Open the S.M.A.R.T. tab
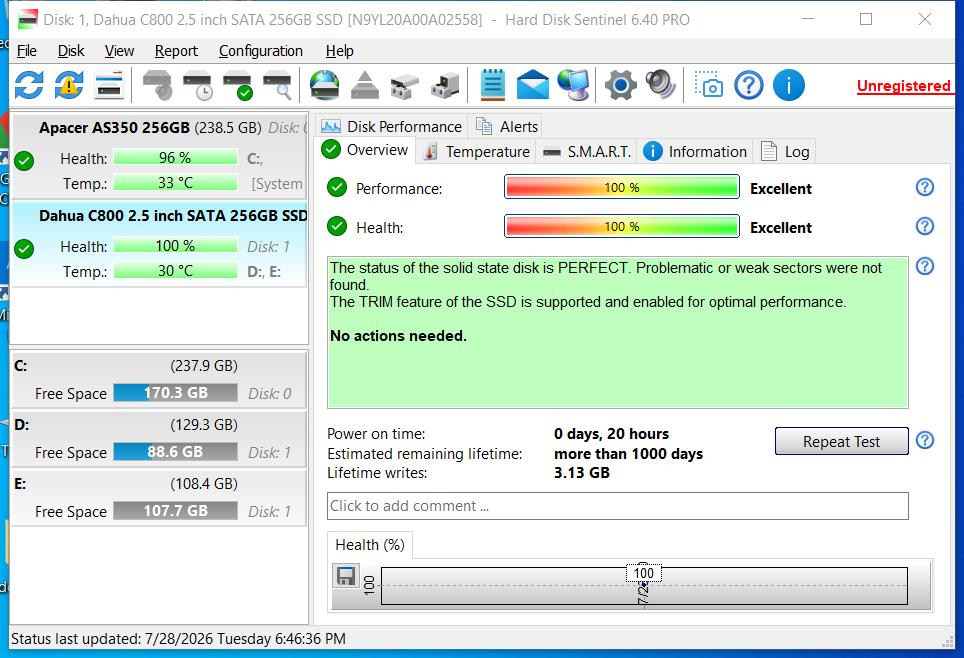Viewport: 964px width, 658px height. [x=587, y=152]
